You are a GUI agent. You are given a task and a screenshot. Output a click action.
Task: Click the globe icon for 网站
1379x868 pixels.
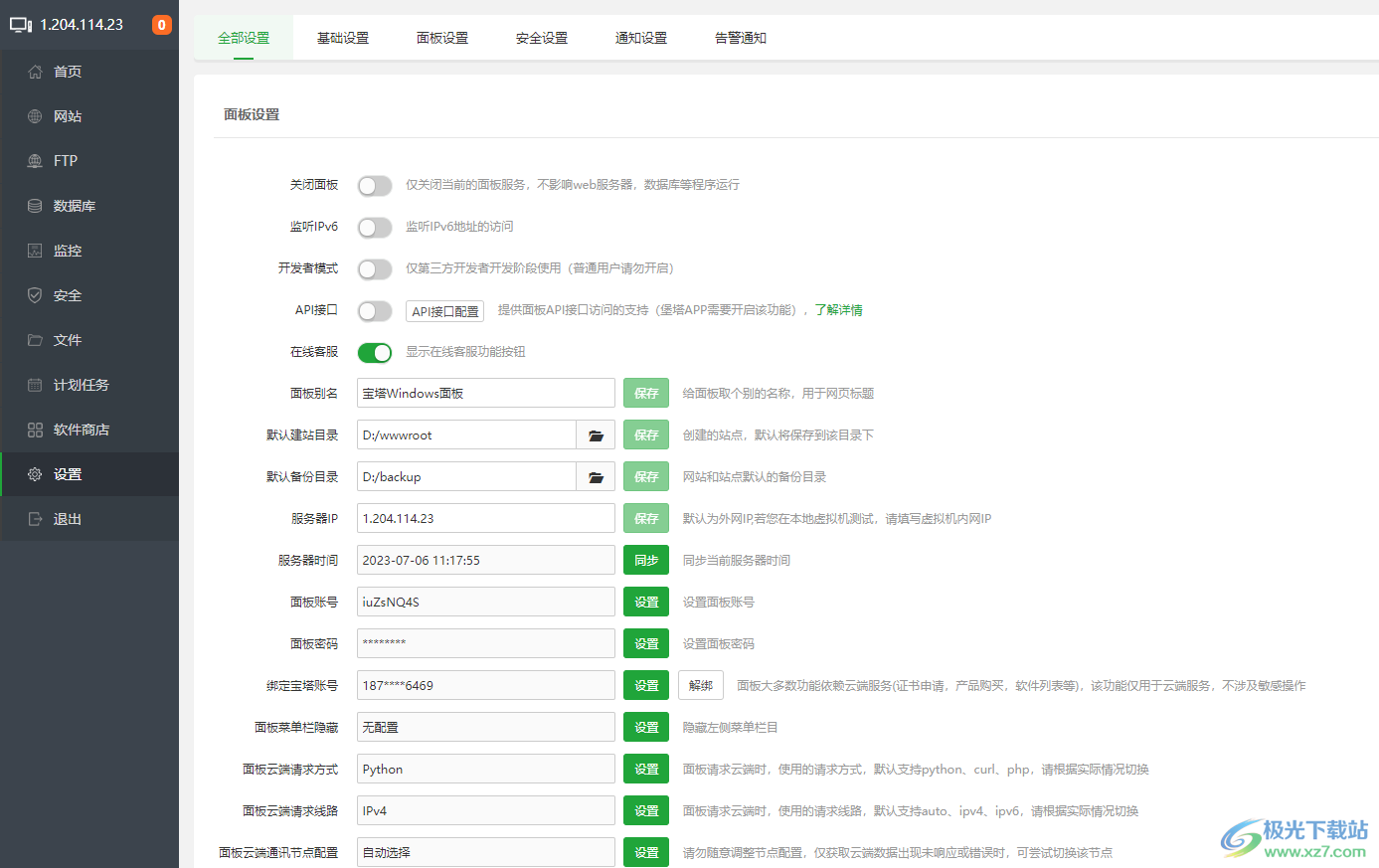pos(35,116)
